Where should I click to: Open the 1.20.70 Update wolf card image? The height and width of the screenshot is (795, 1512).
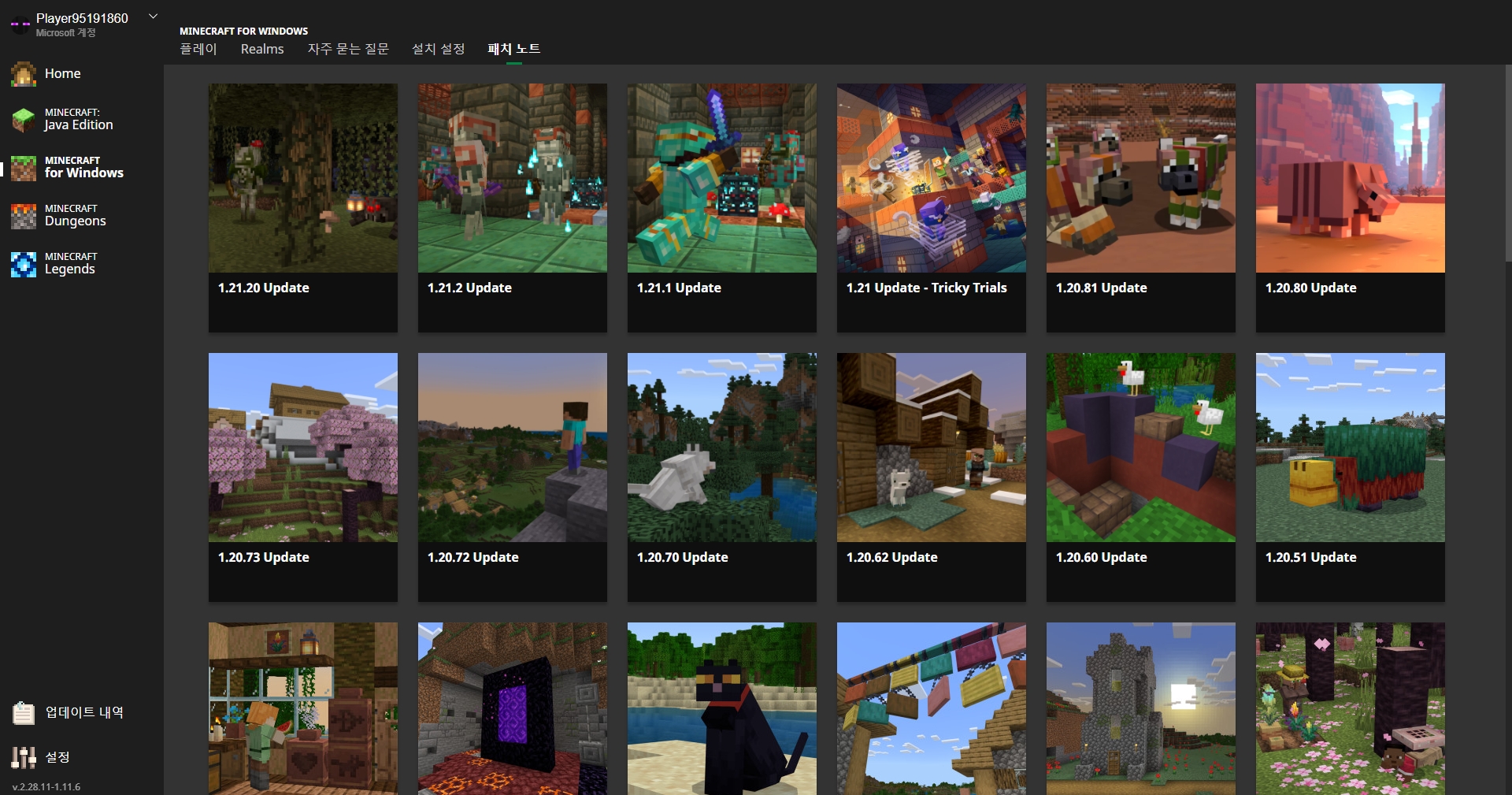(722, 448)
